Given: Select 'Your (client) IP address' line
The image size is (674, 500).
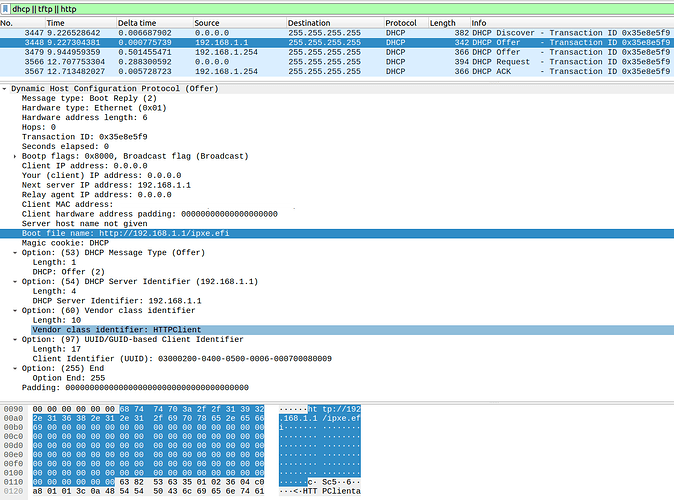Looking at the screenshot, I should coord(101,175).
